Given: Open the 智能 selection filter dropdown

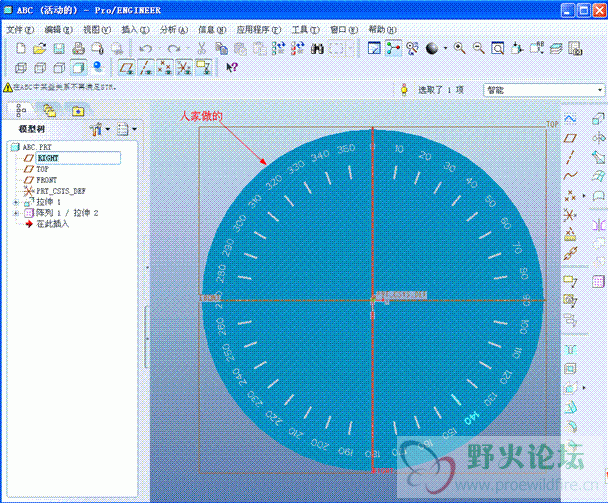Looking at the screenshot, I should pos(599,90).
